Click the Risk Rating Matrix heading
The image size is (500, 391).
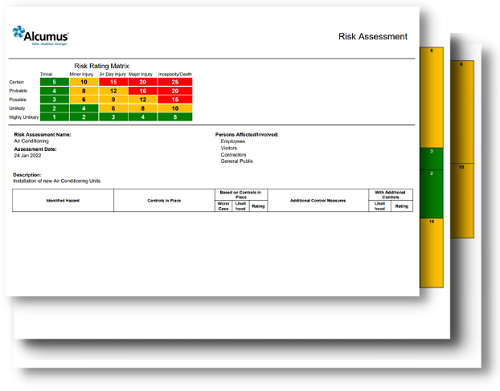(101, 66)
